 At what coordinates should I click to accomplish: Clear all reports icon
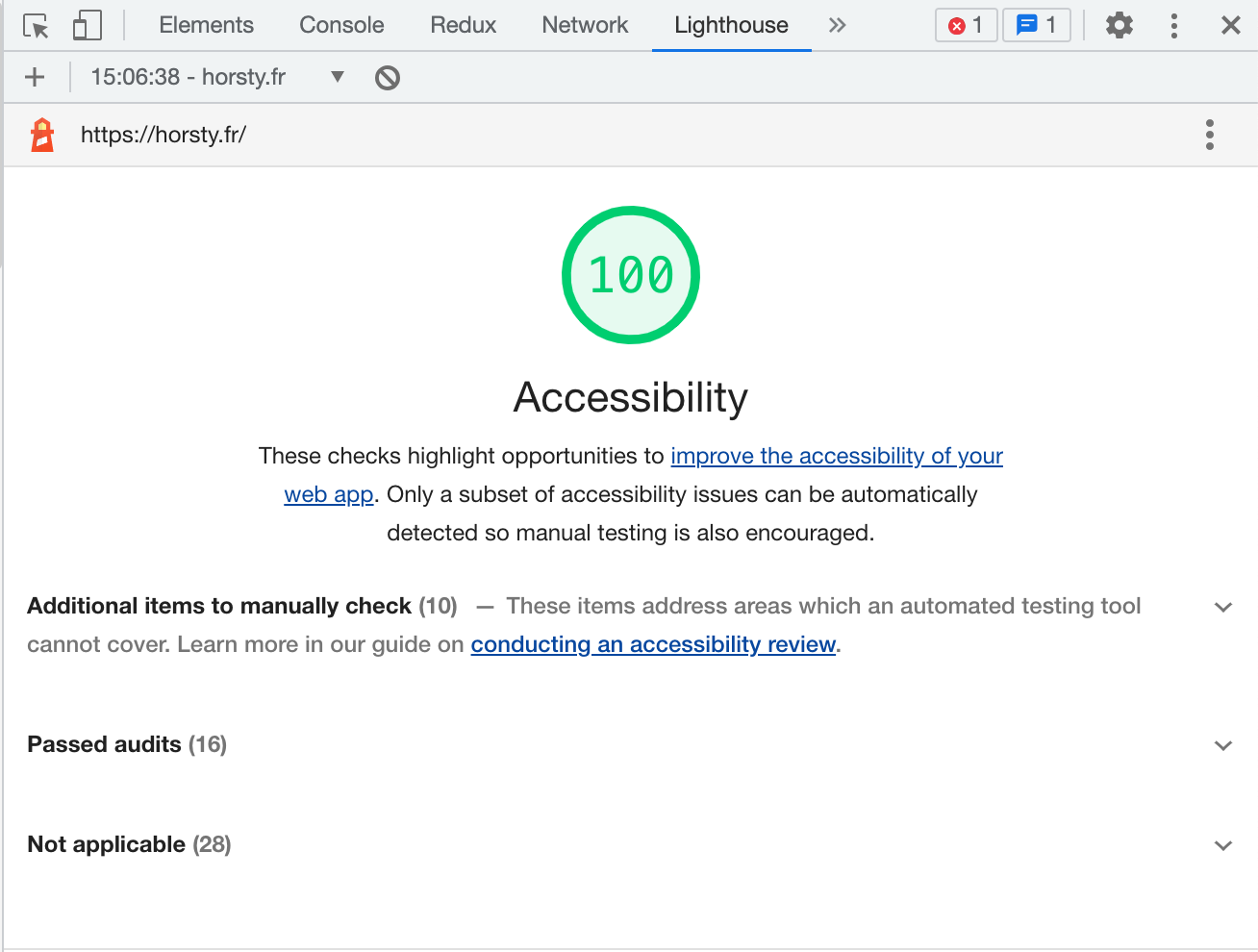(x=388, y=77)
